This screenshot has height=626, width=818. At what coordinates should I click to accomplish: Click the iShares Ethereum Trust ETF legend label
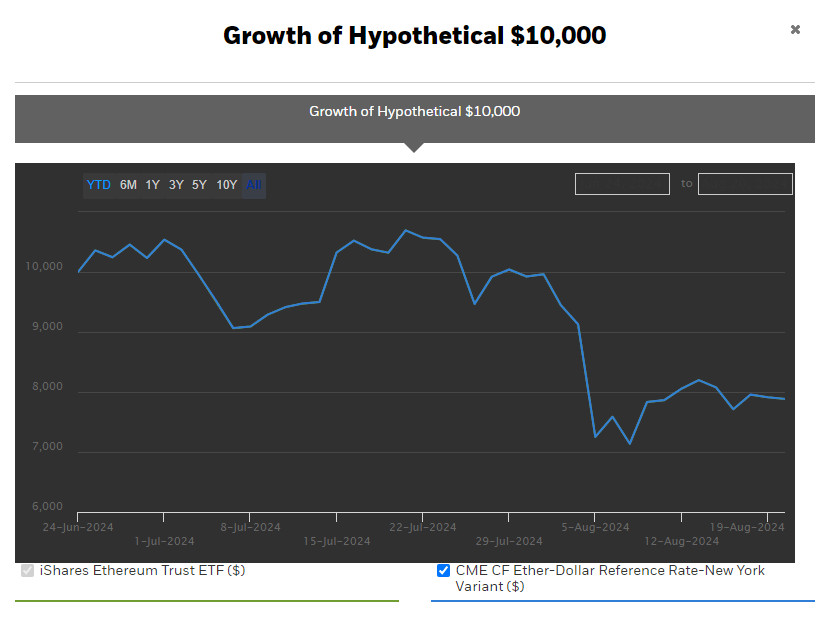[142, 571]
